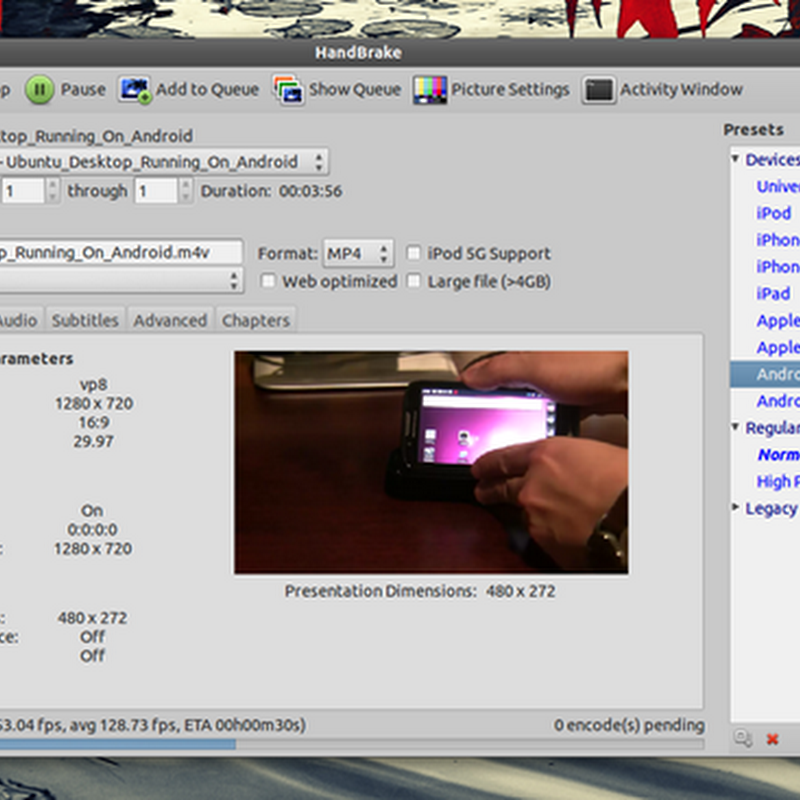
Task: Click the encode progress bar
Action: [x=352, y=744]
